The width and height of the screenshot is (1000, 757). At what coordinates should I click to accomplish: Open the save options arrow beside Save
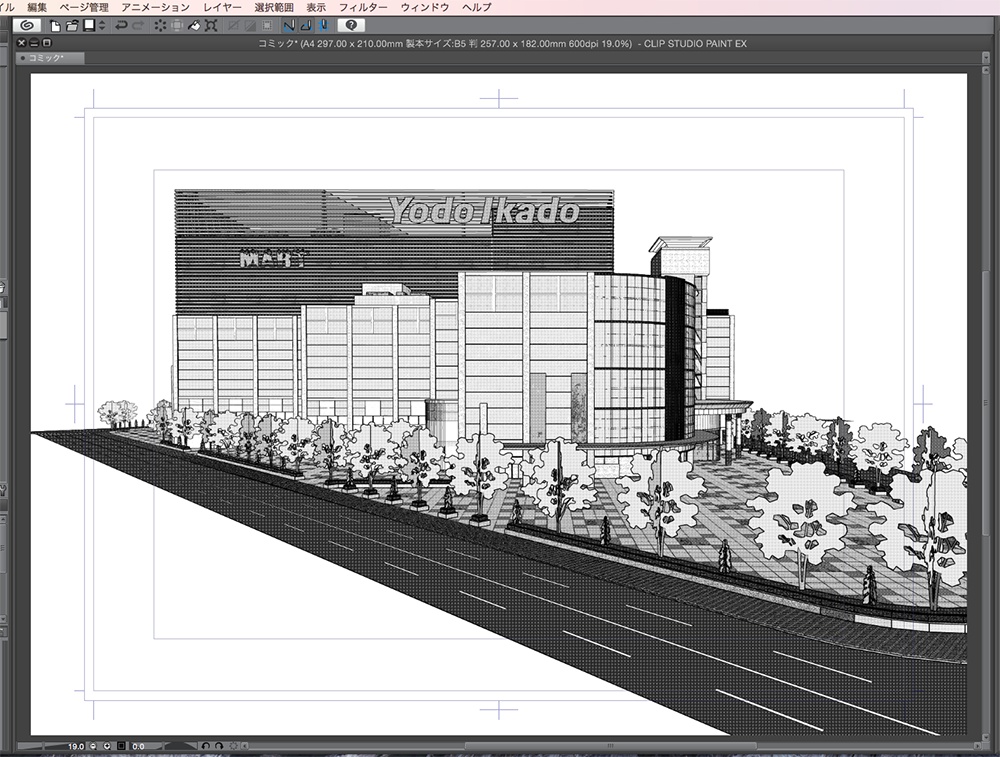point(102,26)
